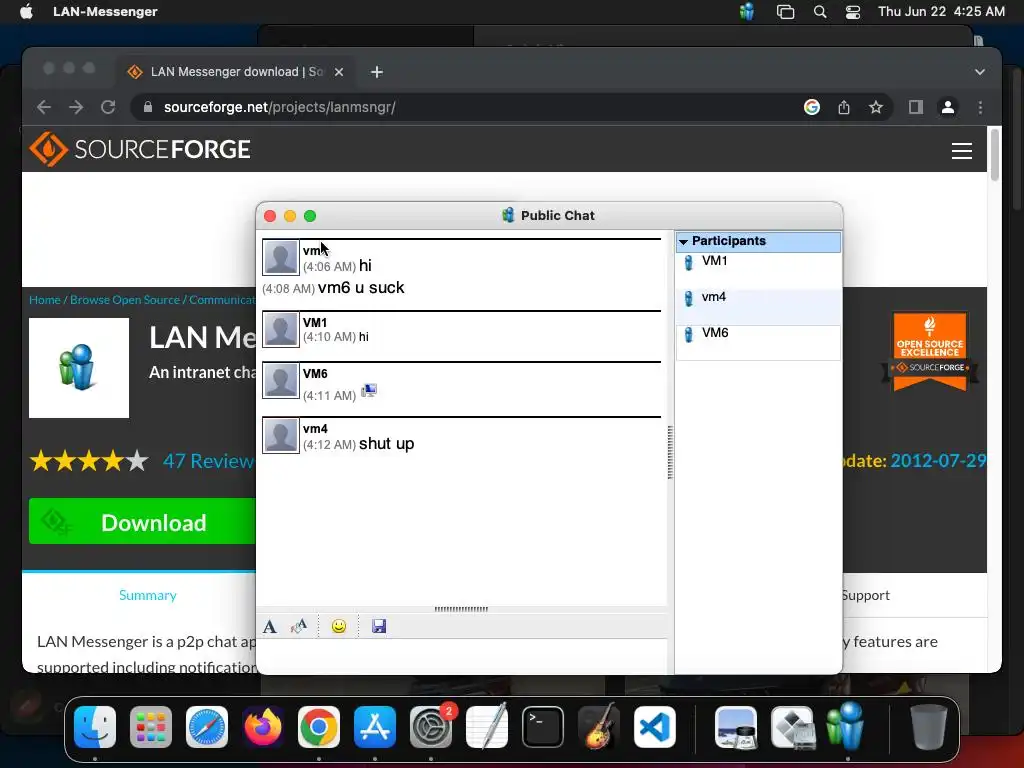The height and width of the screenshot is (768, 1024).
Task: Click the green Download button
Action: pyautogui.click(x=142, y=522)
